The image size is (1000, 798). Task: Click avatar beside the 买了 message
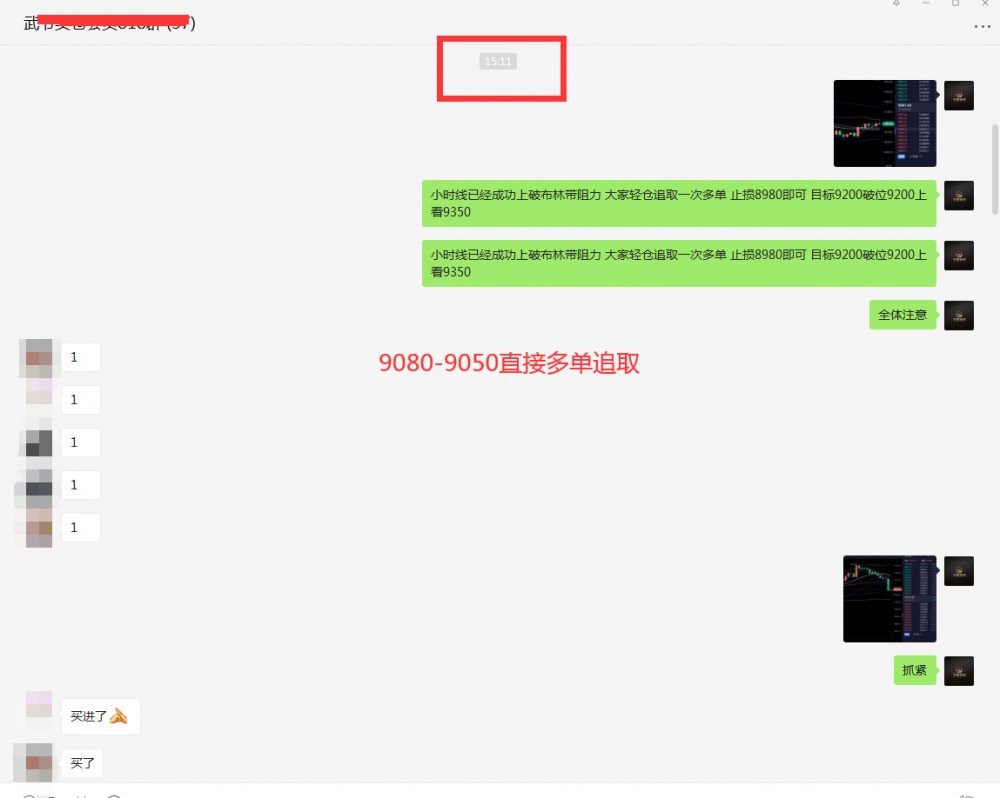pyautogui.click(x=38, y=762)
